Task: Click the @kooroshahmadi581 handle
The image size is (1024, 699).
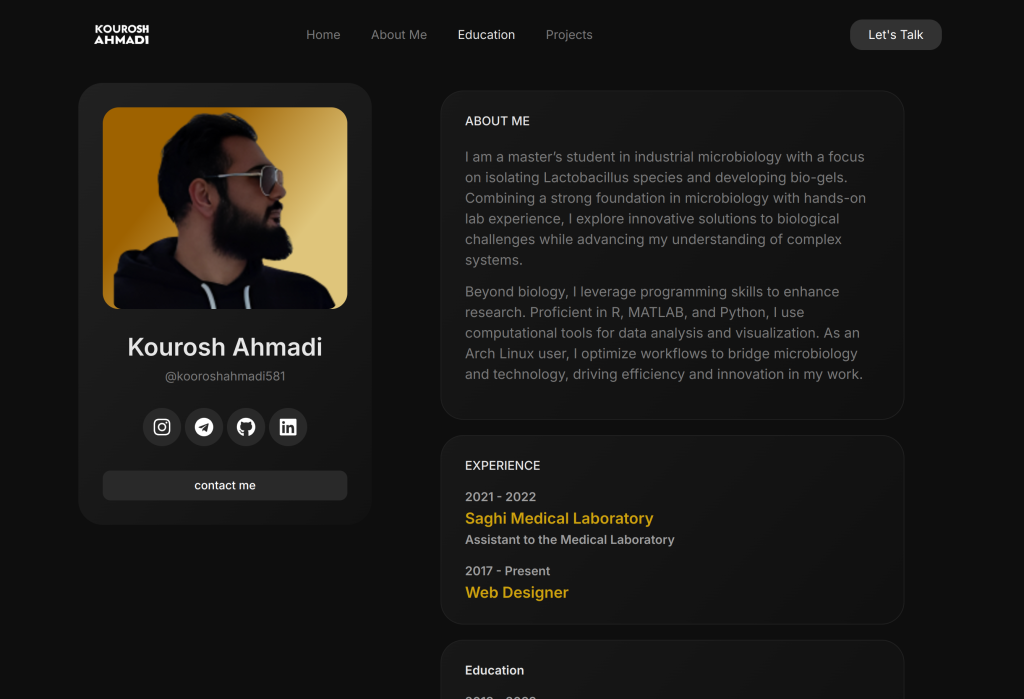Action: click(x=225, y=376)
